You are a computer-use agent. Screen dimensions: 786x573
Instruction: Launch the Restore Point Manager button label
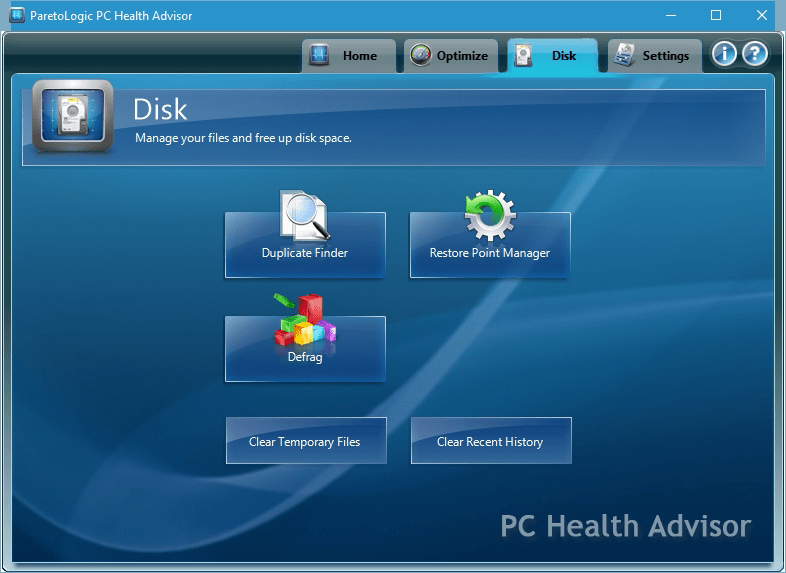(490, 253)
